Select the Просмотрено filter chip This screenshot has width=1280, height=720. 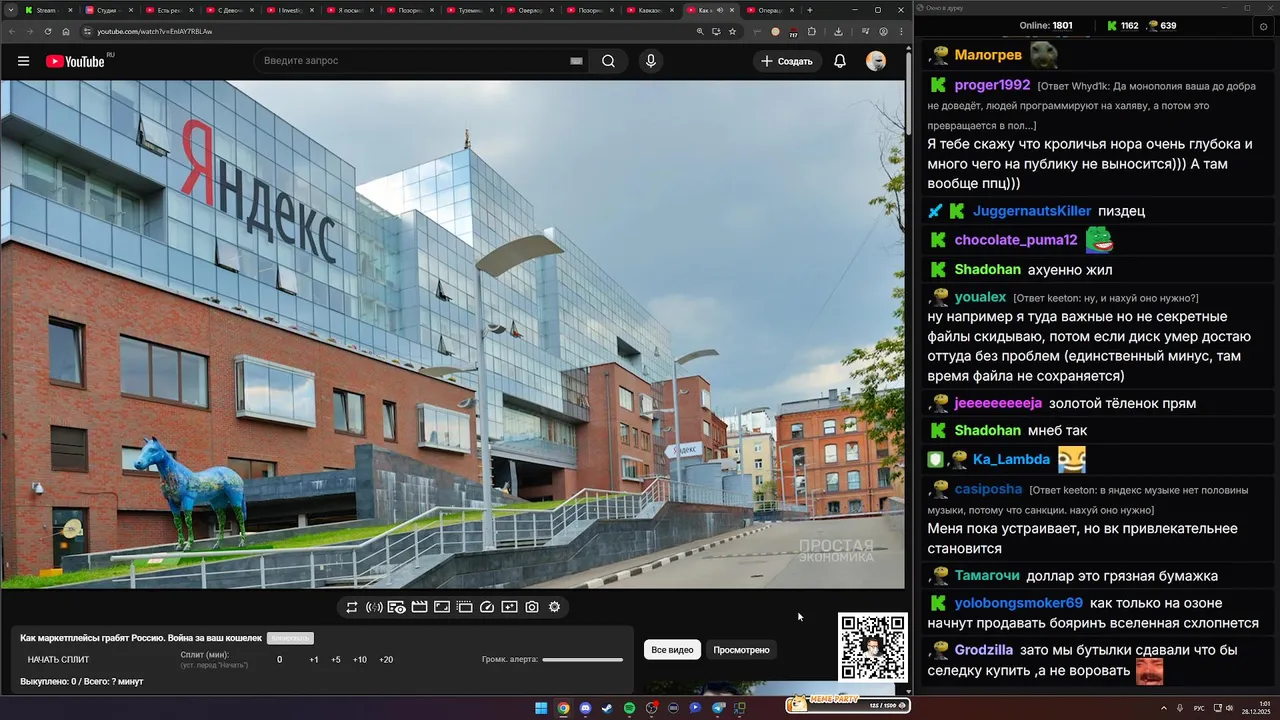[741, 650]
